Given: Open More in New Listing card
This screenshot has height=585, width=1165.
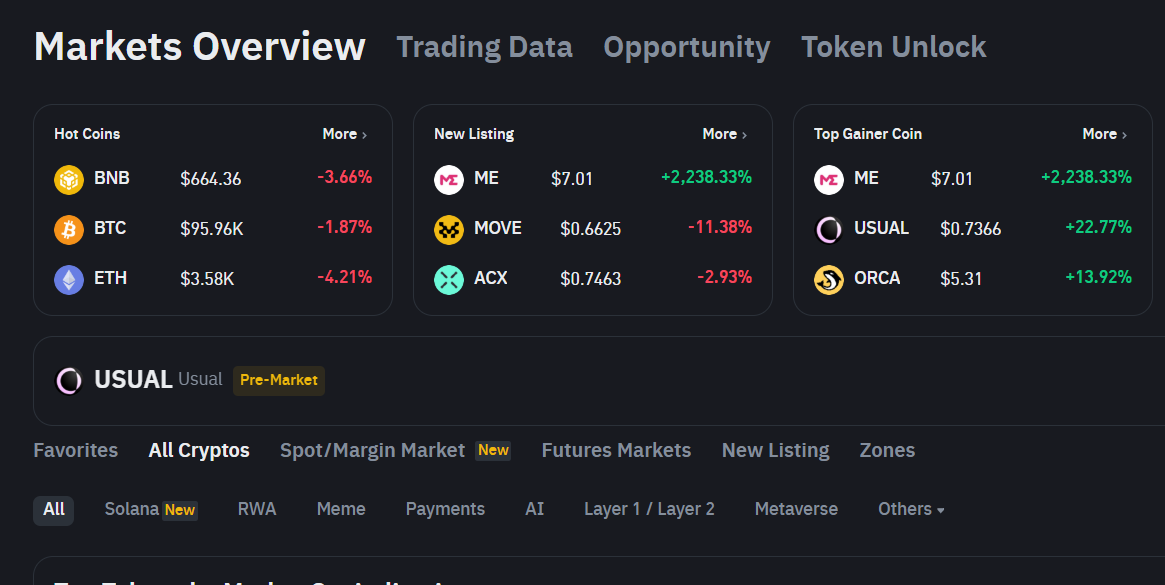Looking at the screenshot, I should click(x=724, y=134).
